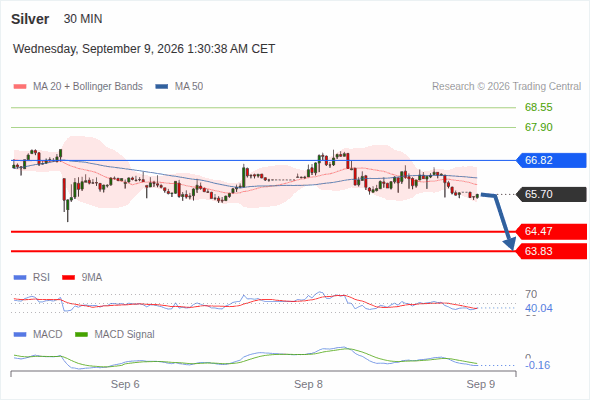590x400 pixels.
Task: Click the RSI legend color marker
Action: [20, 278]
